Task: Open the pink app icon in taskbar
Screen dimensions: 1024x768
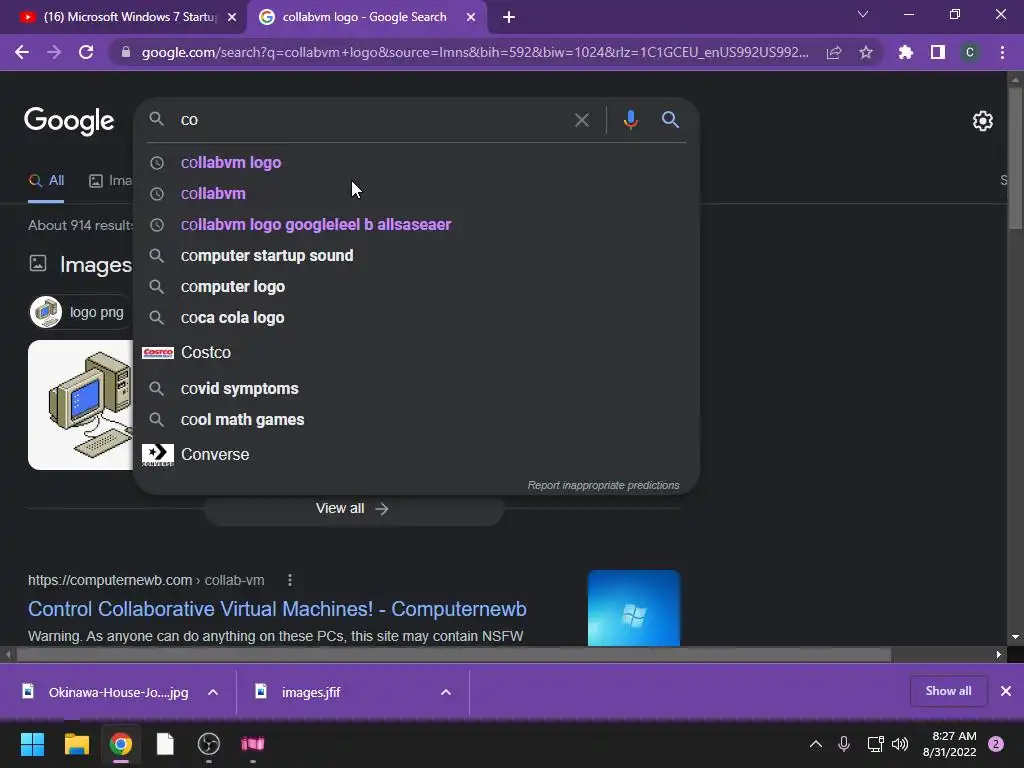Action: coord(253,744)
